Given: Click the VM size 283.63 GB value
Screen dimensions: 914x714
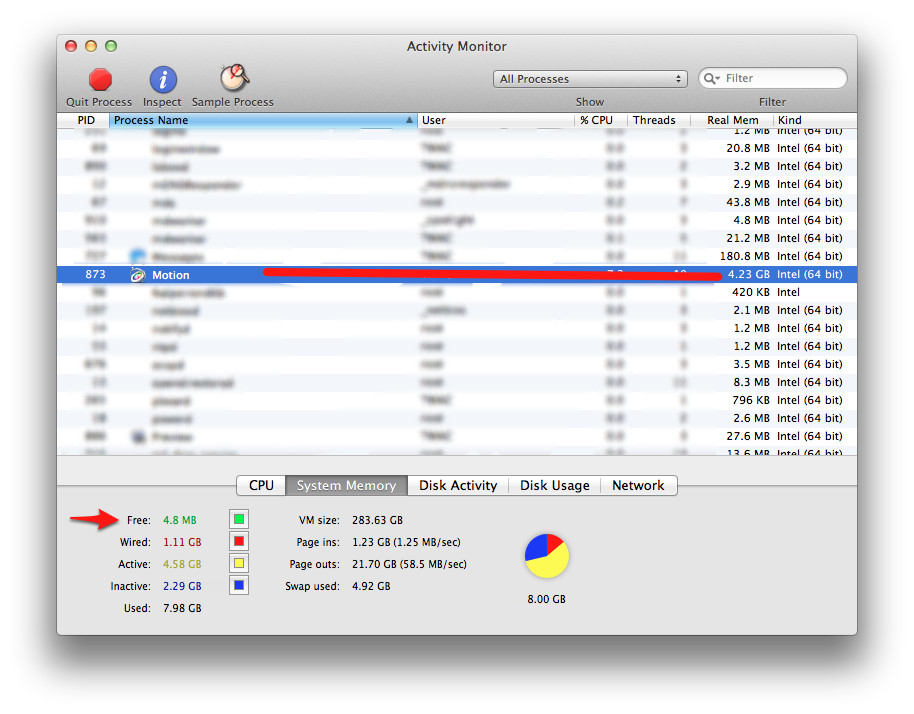Looking at the screenshot, I should pyautogui.click(x=377, y=520).
